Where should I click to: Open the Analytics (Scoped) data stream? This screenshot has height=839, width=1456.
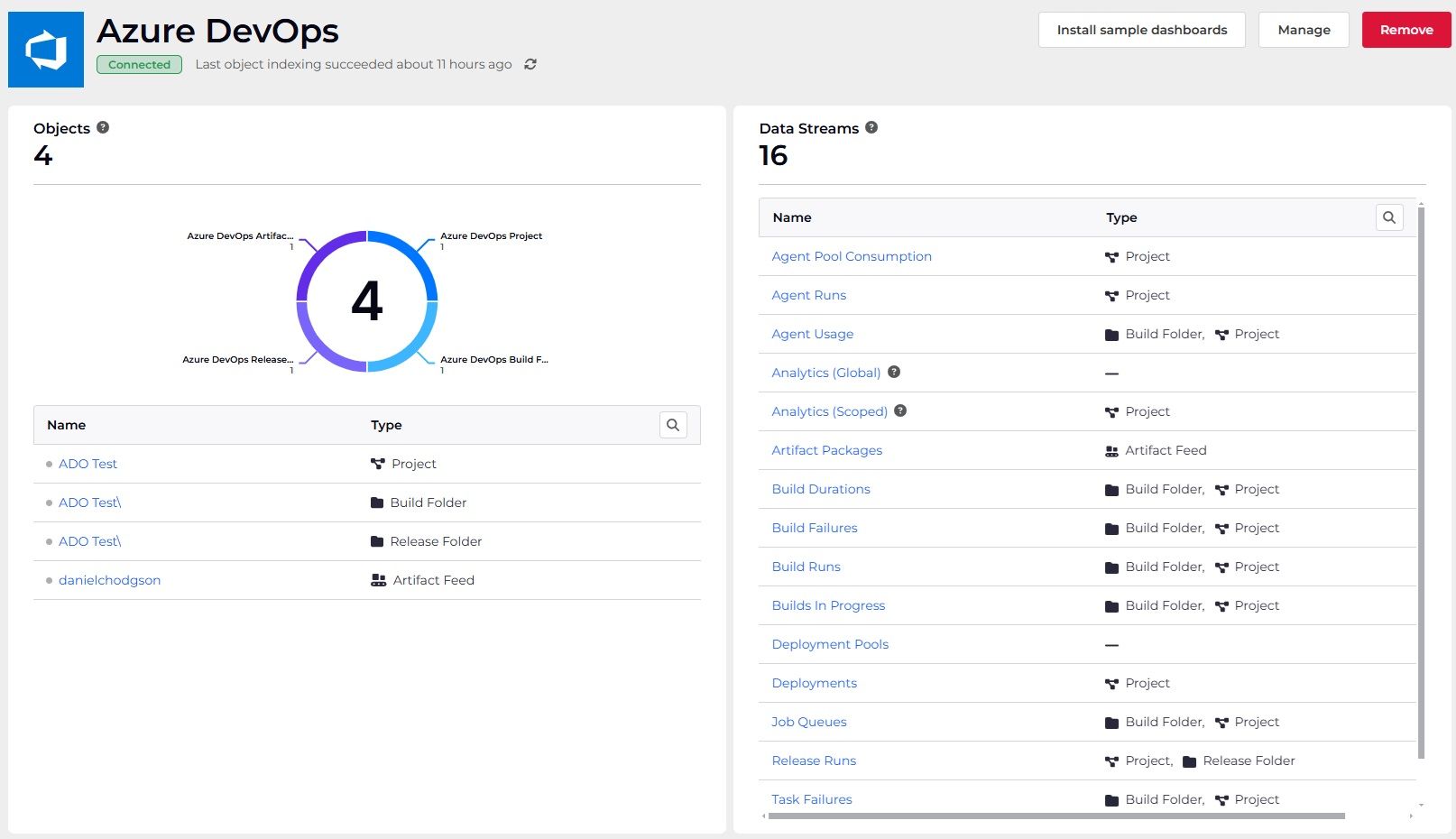point(829,411)
